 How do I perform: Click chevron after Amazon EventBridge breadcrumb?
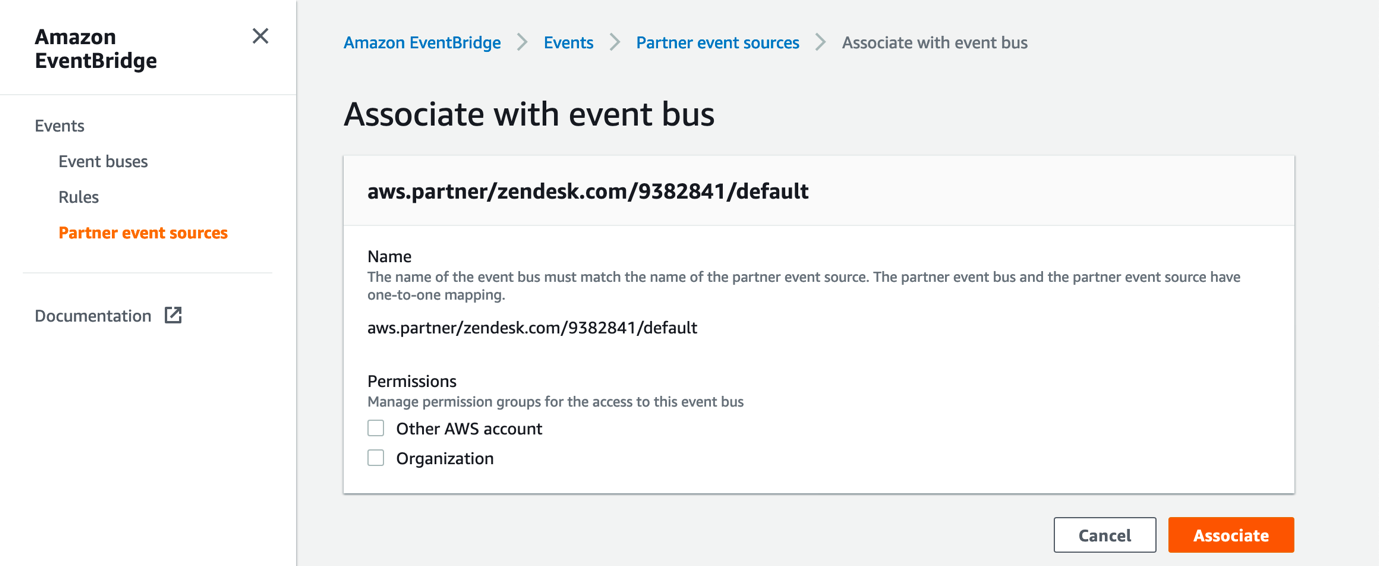pos(522,43)
